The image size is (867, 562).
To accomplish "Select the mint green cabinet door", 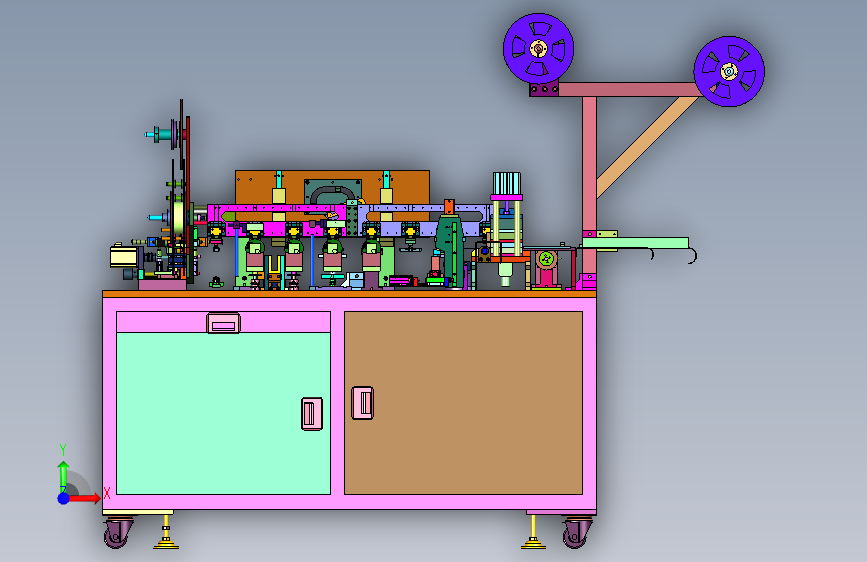I will tap(223, 413).
